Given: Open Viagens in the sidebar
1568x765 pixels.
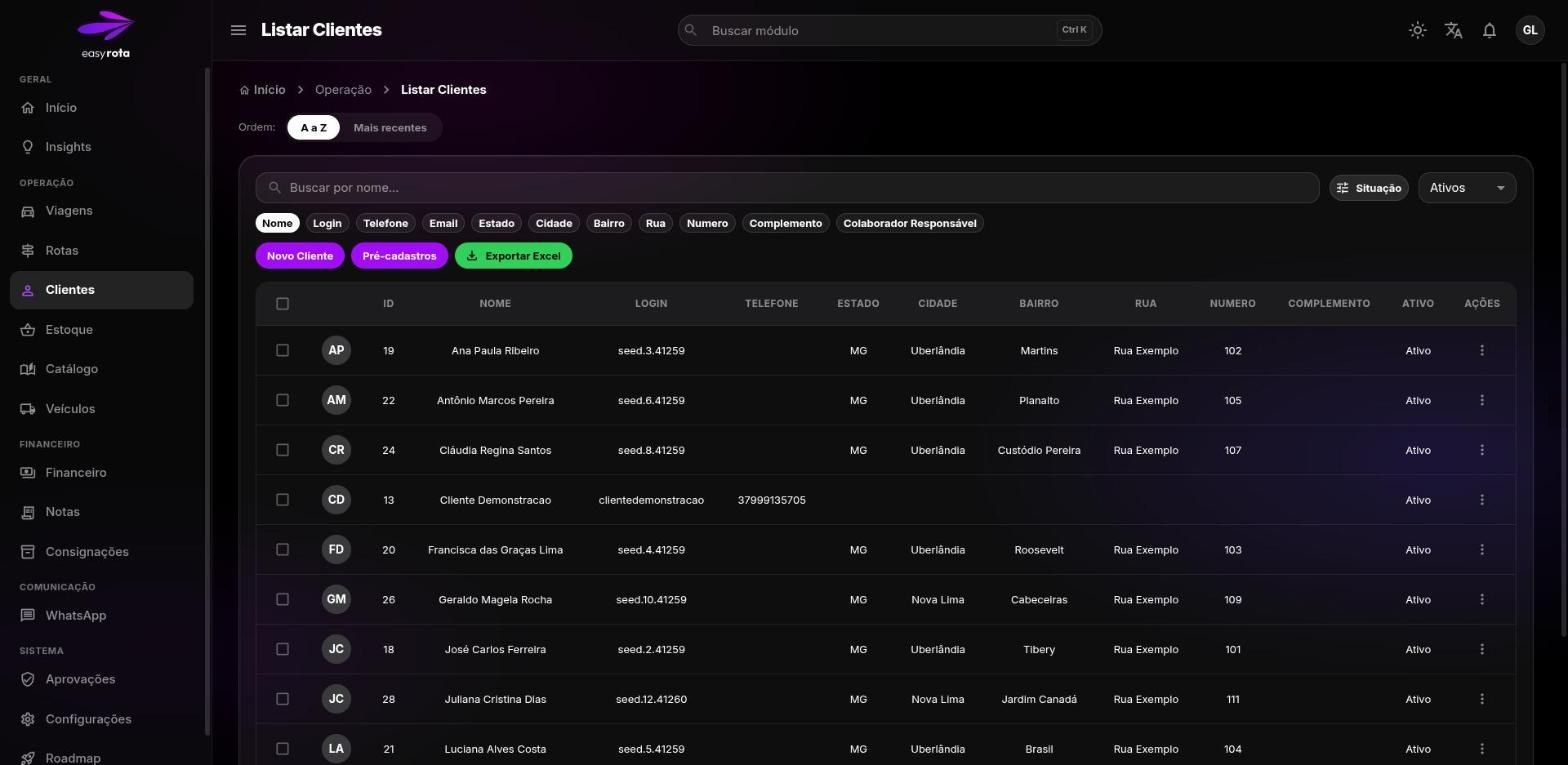Looking at the screenshot, I should 101,211.
